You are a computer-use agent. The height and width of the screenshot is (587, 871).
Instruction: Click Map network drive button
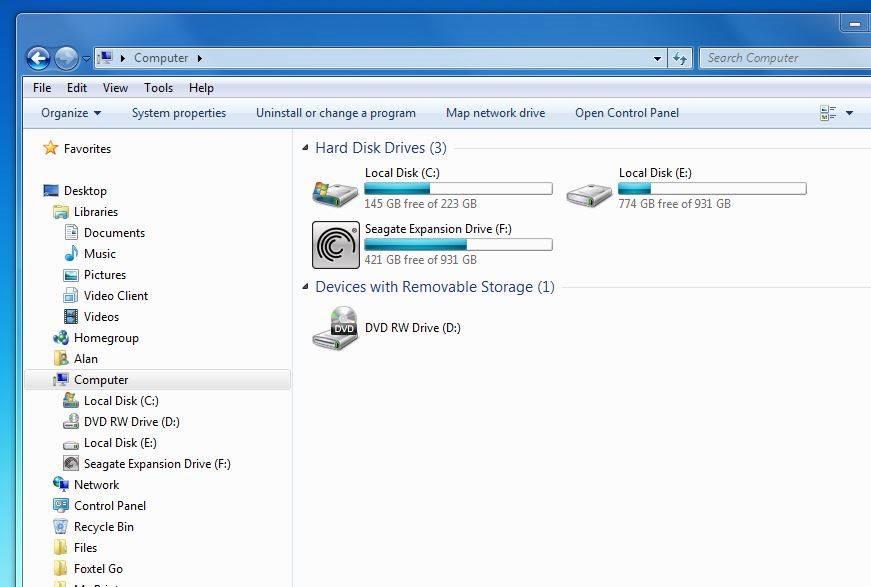pos(495,113)
